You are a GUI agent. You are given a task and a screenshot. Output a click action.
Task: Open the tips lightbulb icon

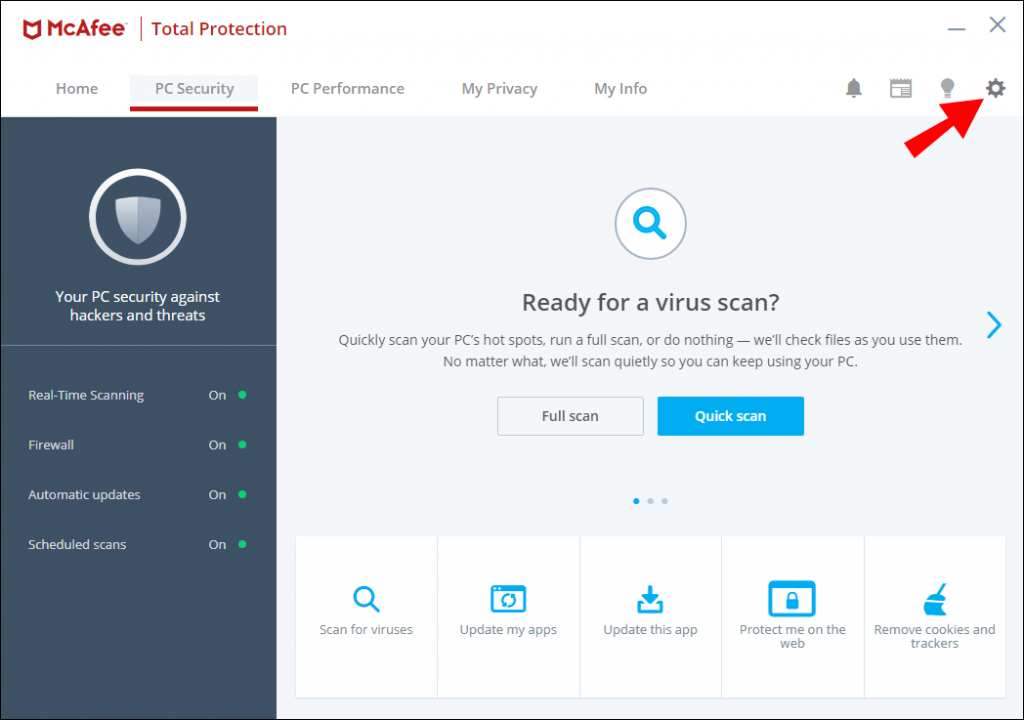pos(947,88)
